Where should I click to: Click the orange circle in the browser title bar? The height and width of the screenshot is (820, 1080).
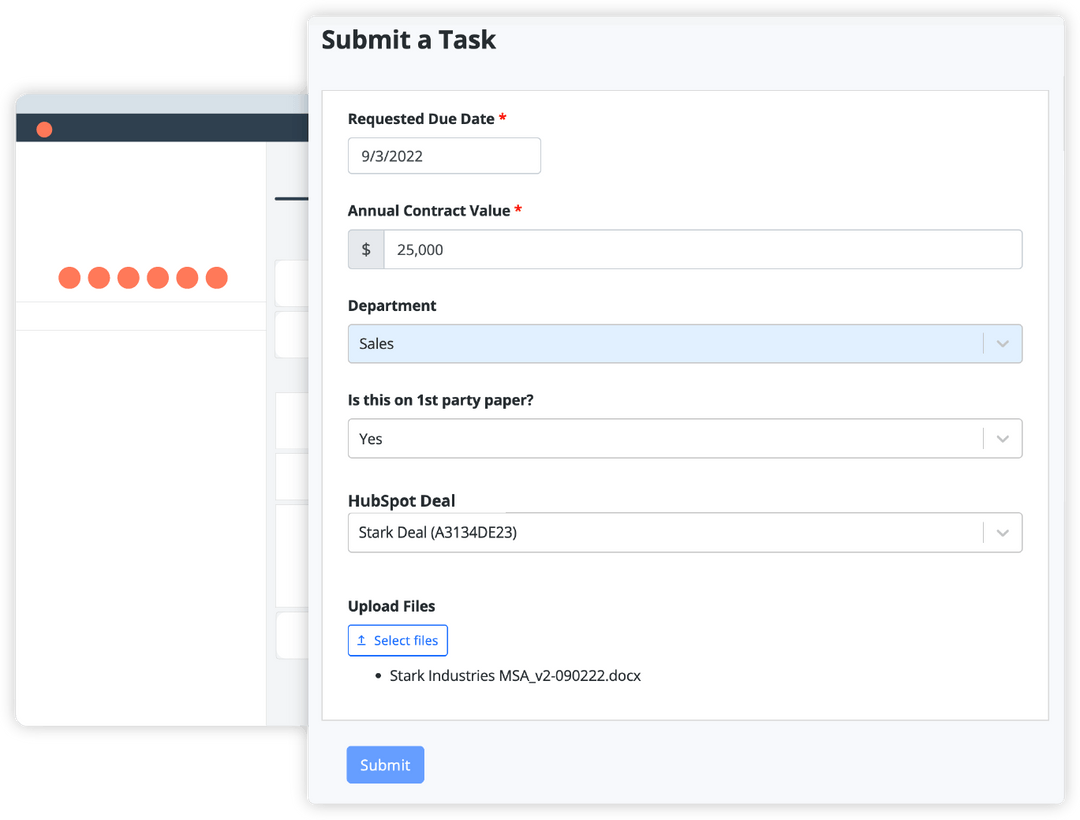point(44,129)
